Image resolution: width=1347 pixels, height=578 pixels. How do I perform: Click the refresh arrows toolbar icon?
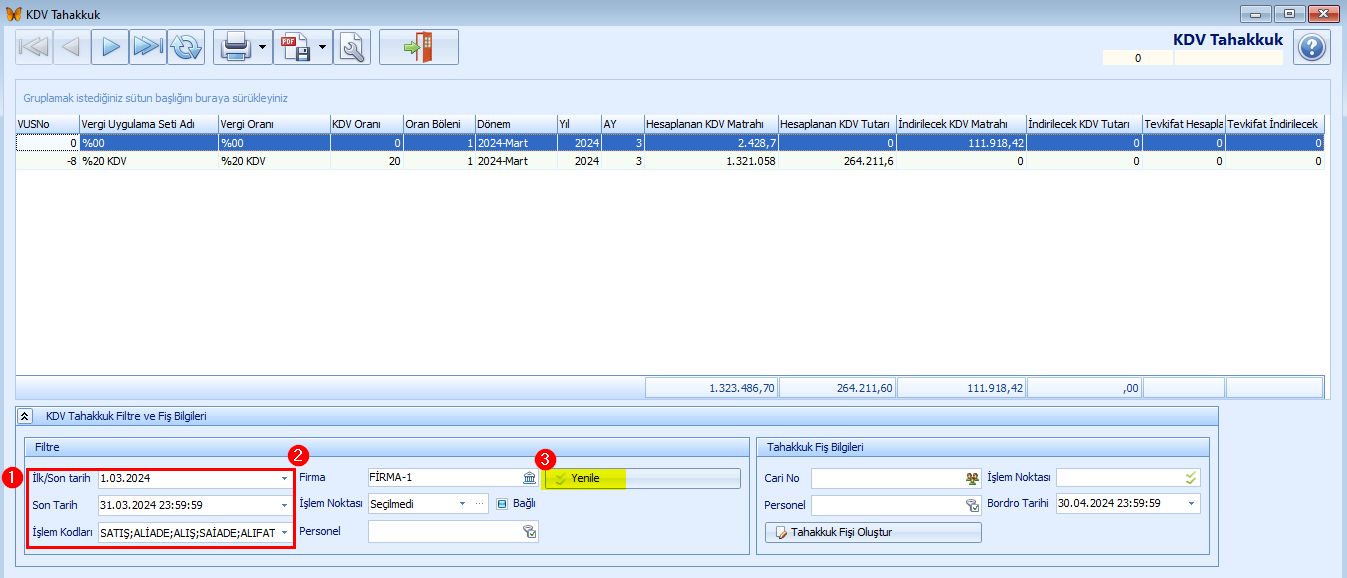click(186, 47)
